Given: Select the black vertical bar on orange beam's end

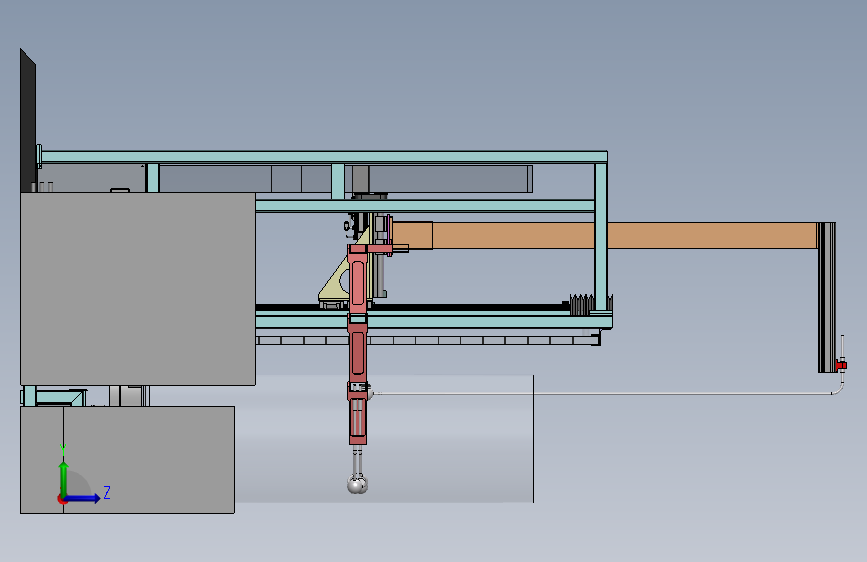Looking at the screenshot, I should [x=827, y=297].
